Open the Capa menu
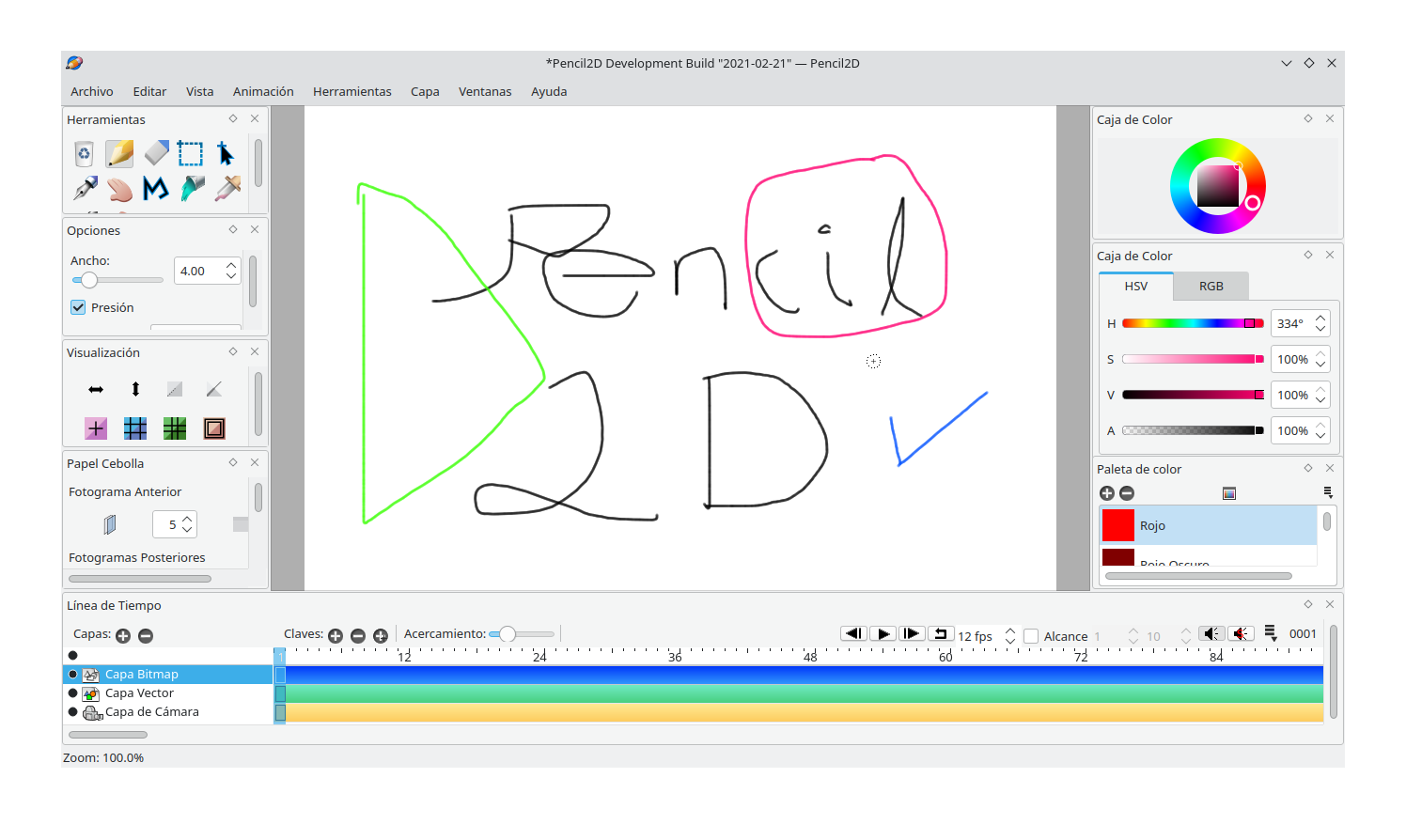 click(425, 92)
